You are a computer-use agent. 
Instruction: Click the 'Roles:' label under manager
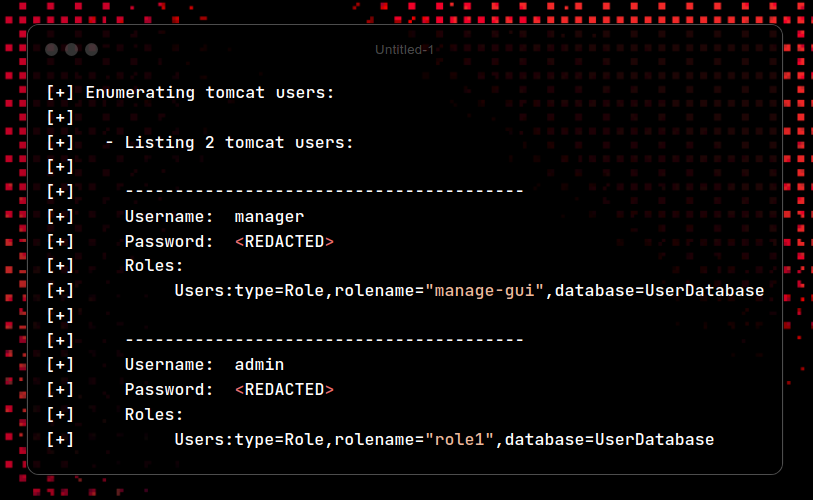tap(154, 266)
